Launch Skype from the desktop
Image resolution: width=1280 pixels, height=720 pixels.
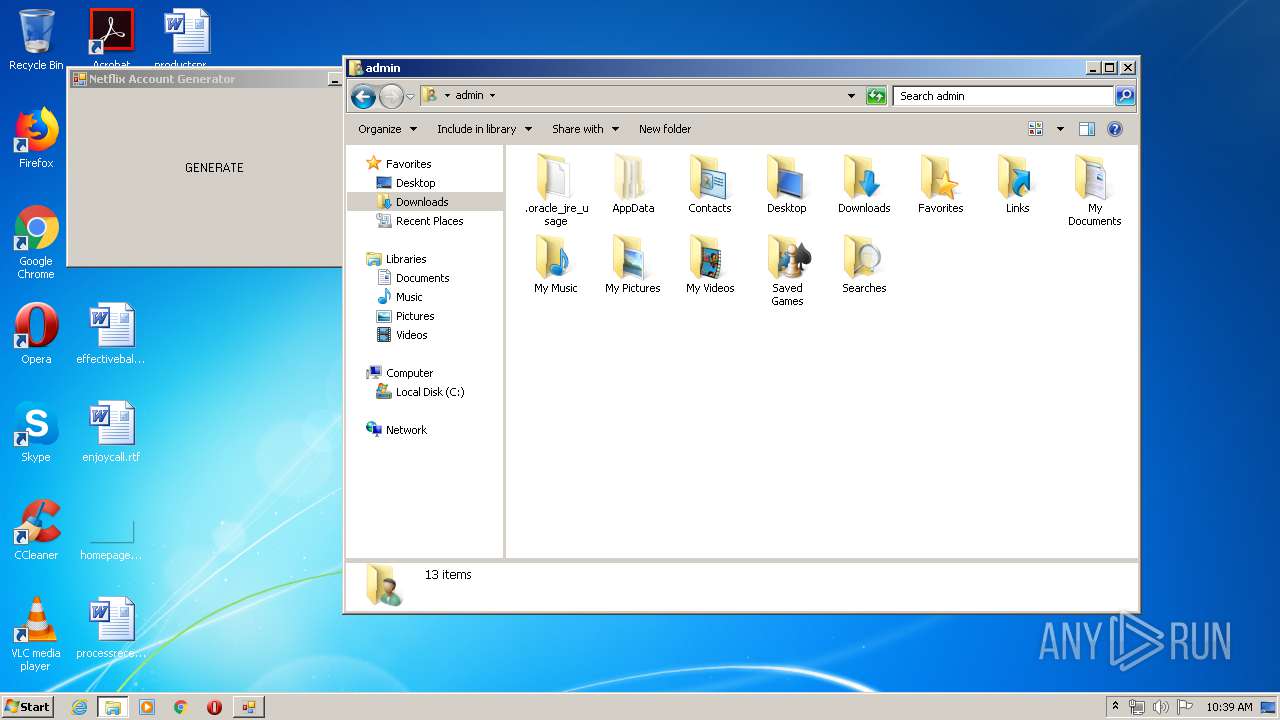point(36,432)
